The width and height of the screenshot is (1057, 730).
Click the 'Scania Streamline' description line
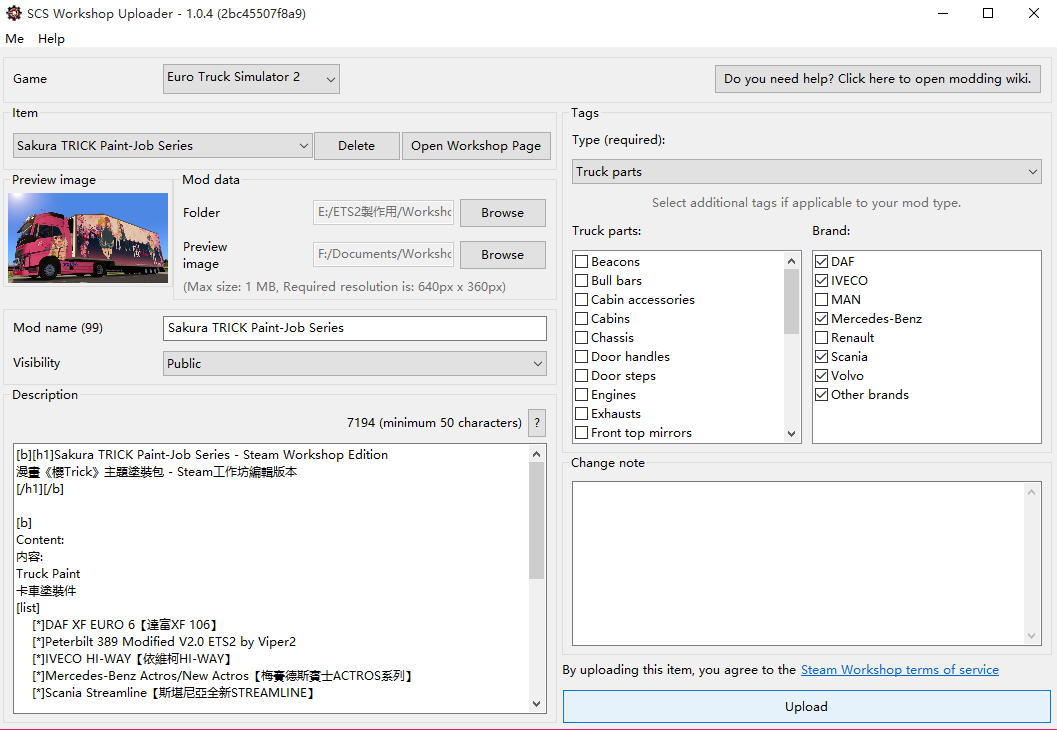click(173, 693)
